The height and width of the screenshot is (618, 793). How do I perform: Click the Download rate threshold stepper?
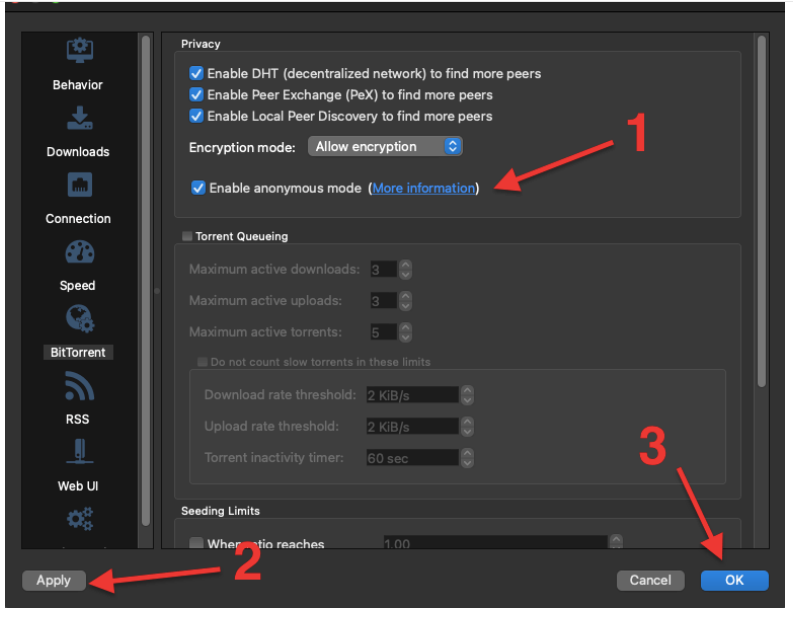467,395
